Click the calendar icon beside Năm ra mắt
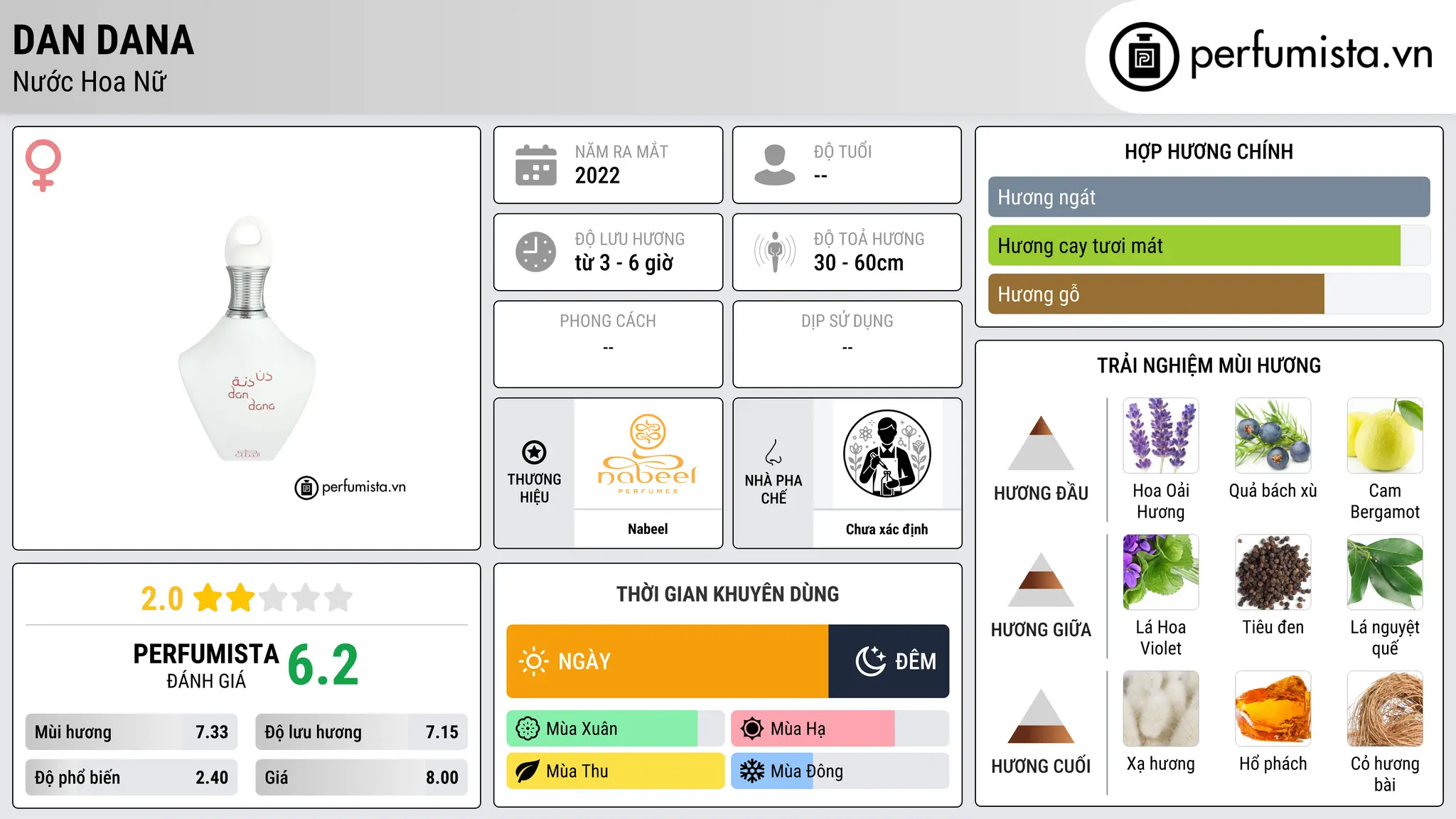Viewport: 1456px width, 819px height. 536,165
